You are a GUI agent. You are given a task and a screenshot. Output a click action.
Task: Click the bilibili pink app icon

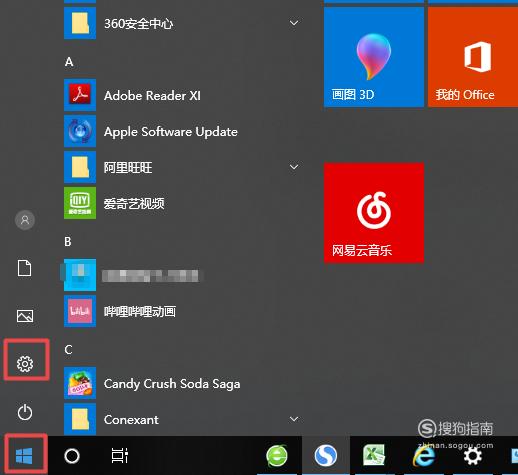80,311
